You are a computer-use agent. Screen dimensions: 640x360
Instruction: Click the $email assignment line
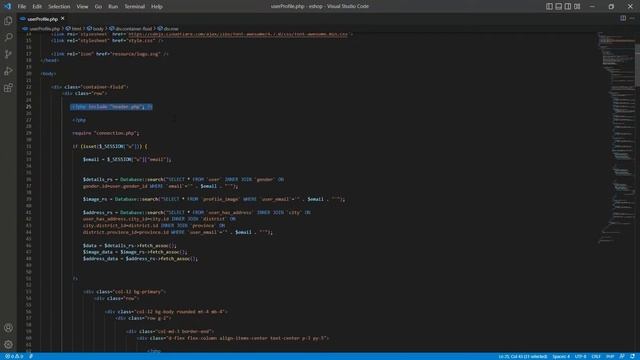coord(127,160)
